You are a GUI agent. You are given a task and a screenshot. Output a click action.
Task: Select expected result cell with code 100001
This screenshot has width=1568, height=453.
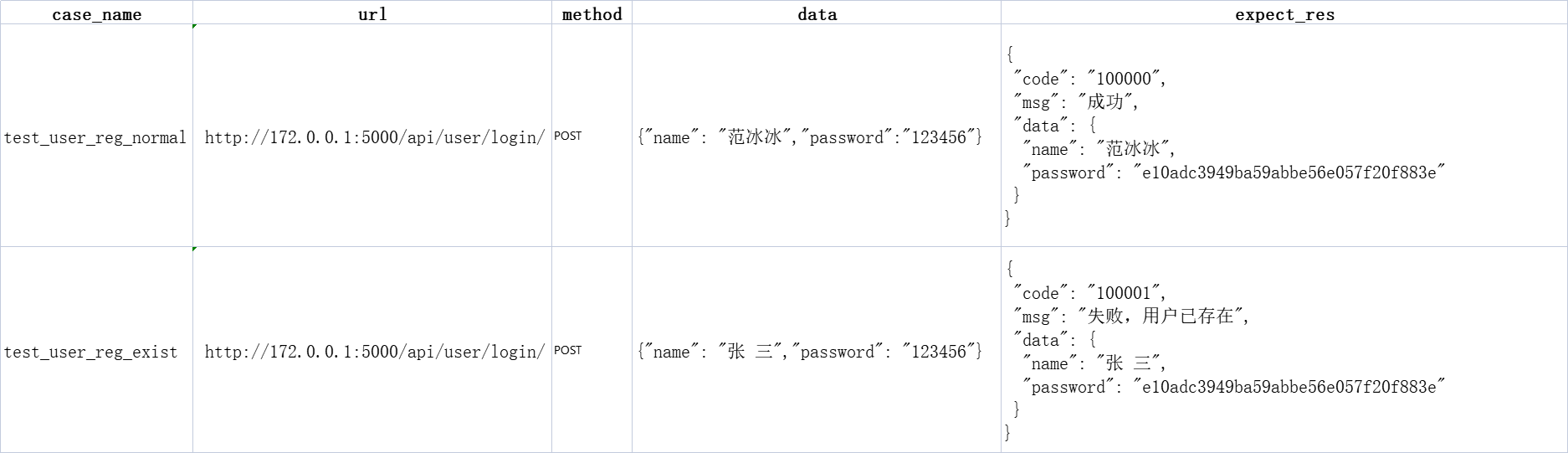click(1284, 350)
